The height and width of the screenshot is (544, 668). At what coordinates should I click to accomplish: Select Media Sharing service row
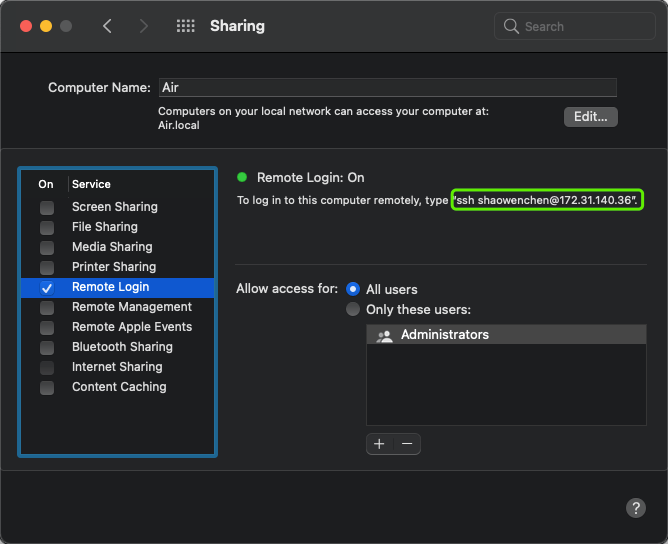(x=118, y=247)
